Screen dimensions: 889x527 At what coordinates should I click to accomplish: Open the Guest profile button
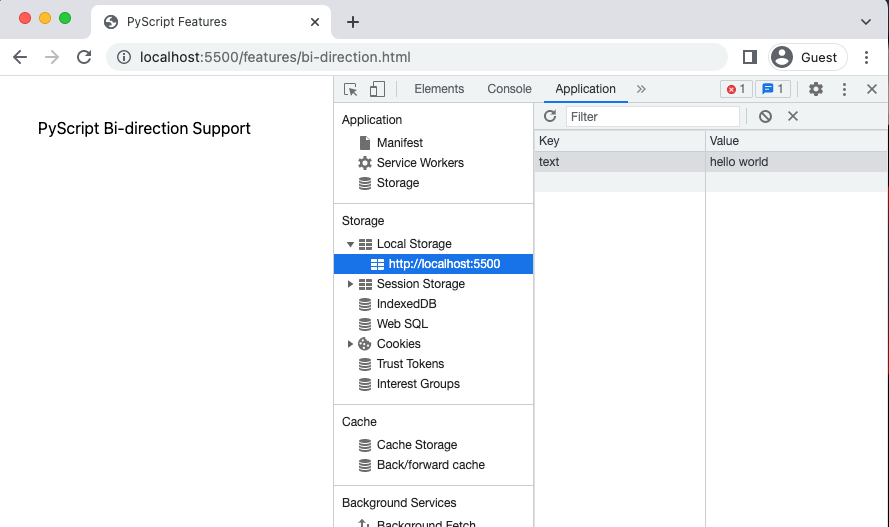click(x=808, y=57)
